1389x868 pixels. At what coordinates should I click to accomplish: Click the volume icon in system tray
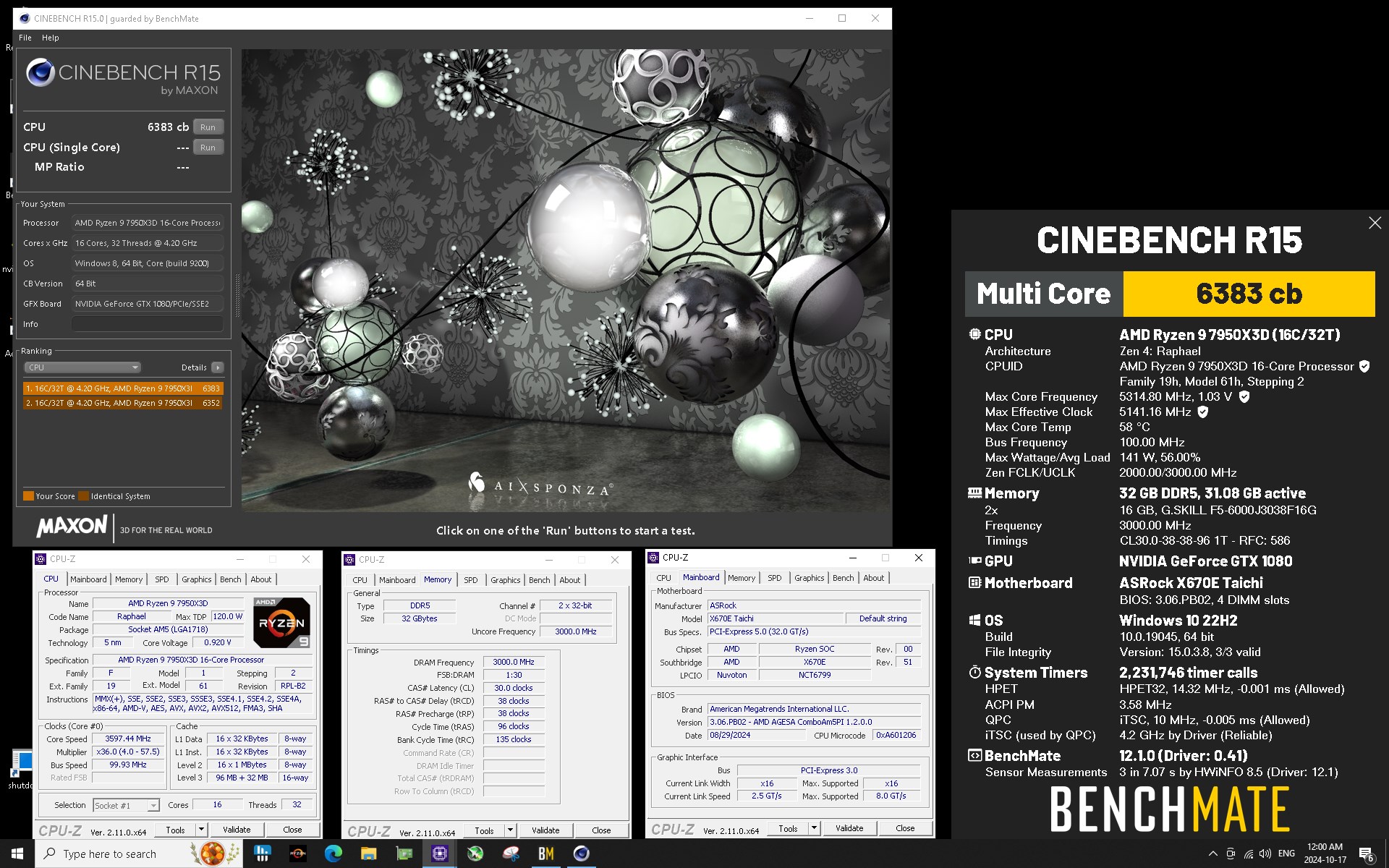coord(1265,854)
